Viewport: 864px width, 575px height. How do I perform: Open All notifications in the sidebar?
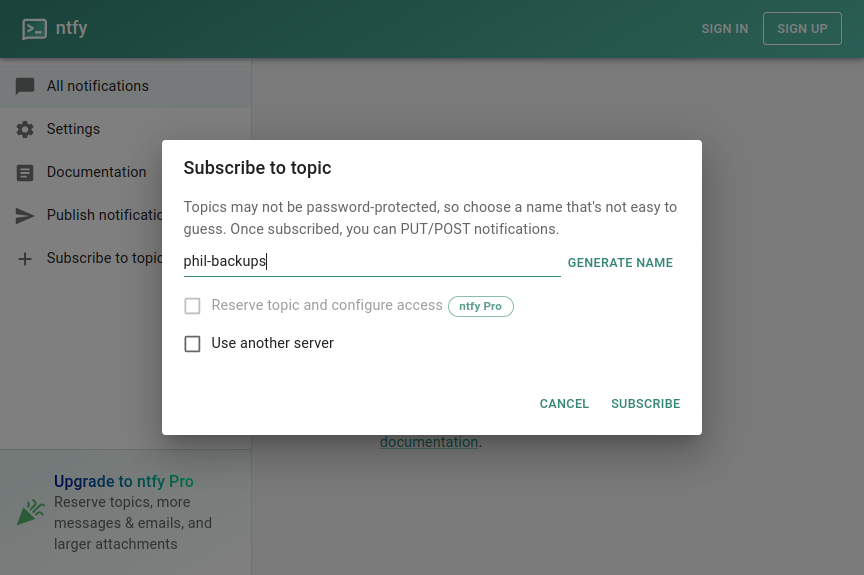click(98, 86)
